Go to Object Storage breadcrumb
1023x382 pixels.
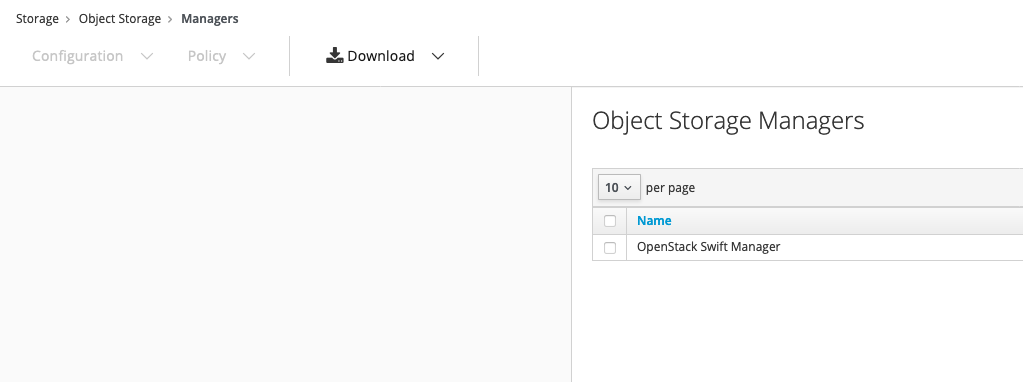click(120, 19)
